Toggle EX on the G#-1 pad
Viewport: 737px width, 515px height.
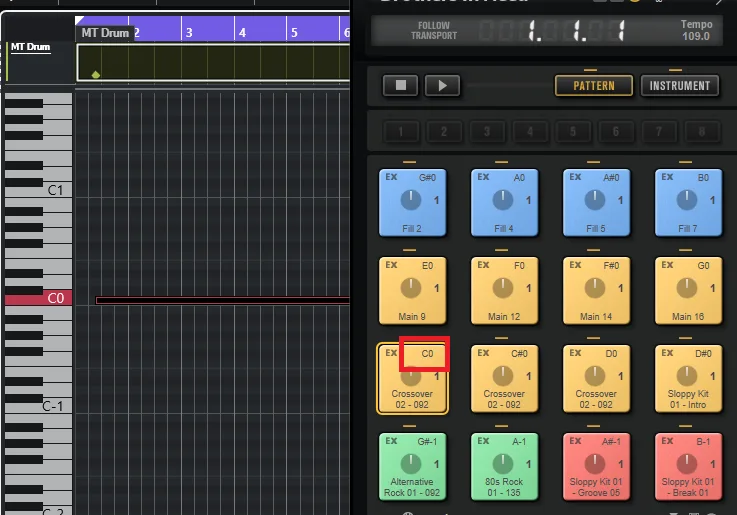pos(391,441)
